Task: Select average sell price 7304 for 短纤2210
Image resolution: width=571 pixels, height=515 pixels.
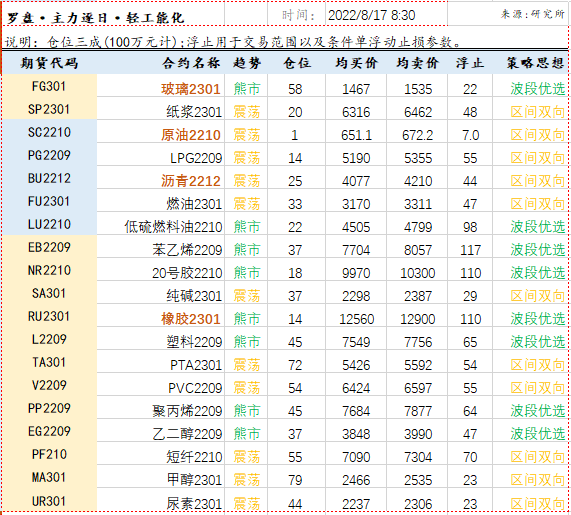Action: click(418, 457)
